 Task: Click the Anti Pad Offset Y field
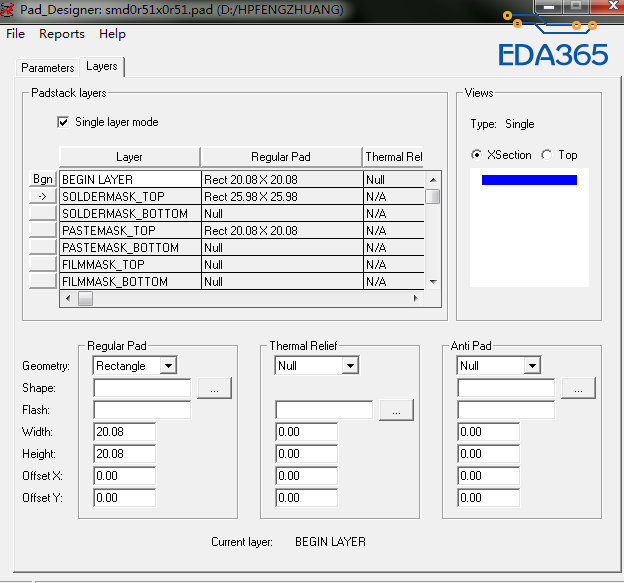(x=488, y=497)
